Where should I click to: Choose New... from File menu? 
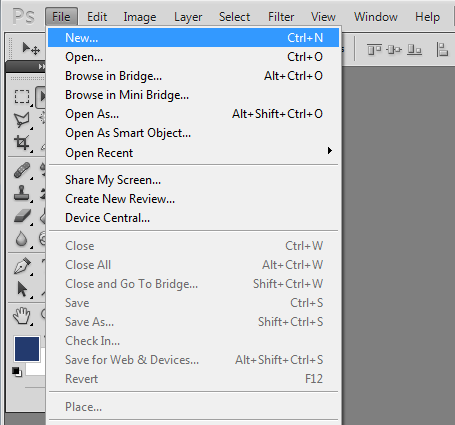tap(194, 38)
